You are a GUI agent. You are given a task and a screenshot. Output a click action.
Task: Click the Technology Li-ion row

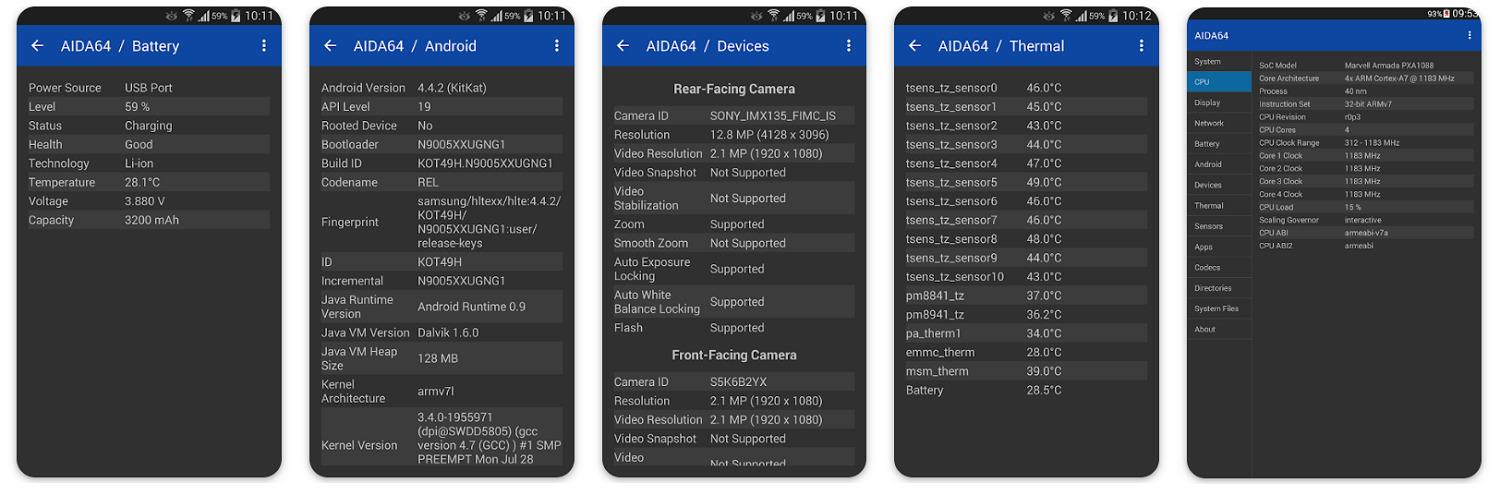[x=149, y=164]
